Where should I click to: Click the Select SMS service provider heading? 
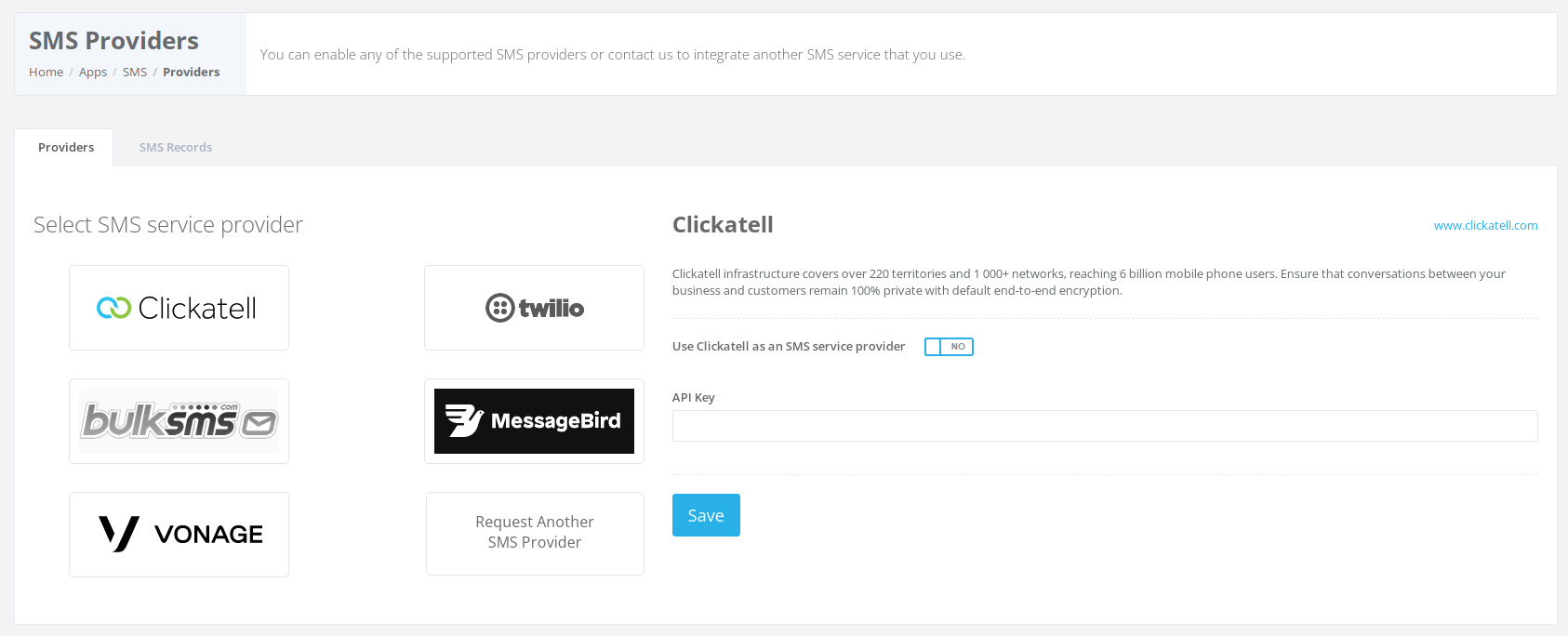tap(168, 225)
